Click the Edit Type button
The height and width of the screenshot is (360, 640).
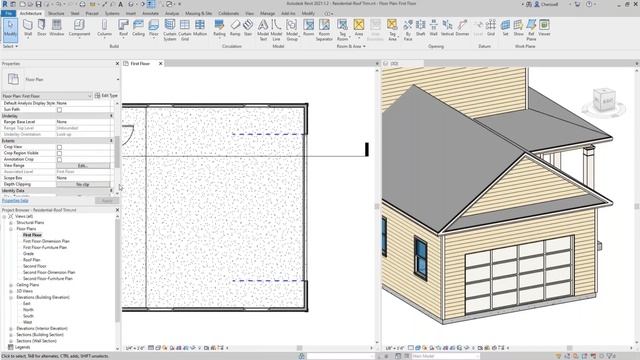(106, 96)
